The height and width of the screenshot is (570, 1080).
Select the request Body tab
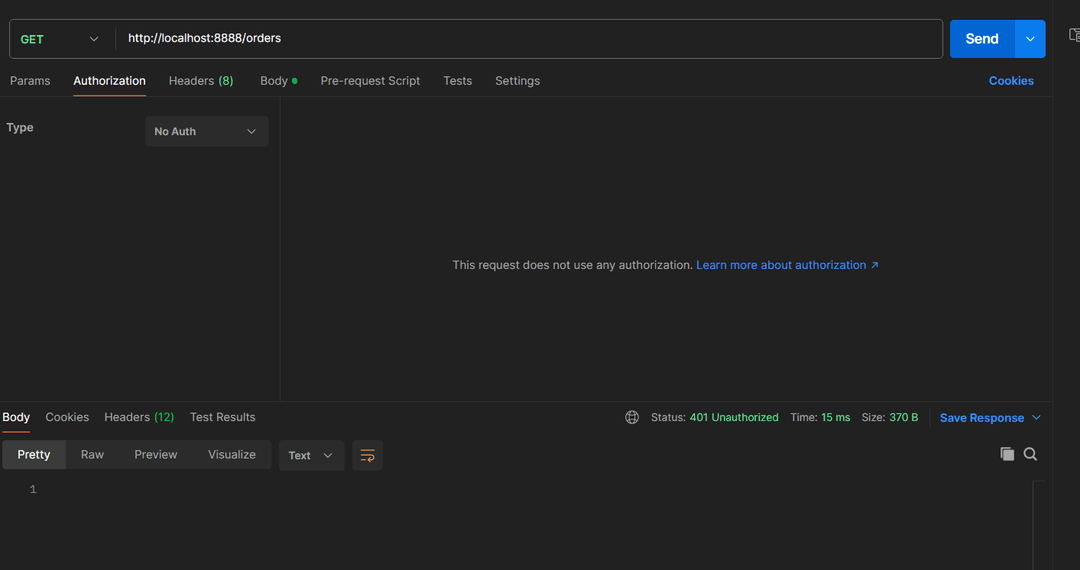(274, 81)
